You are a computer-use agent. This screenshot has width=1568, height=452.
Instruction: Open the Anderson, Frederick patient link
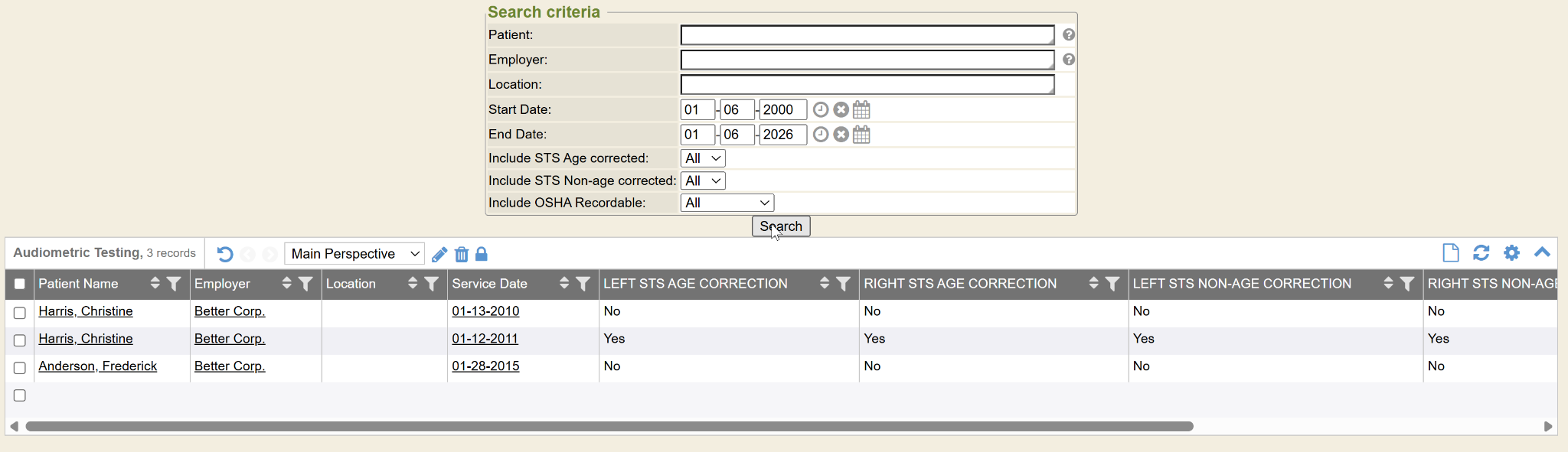(x=97, y=366)
